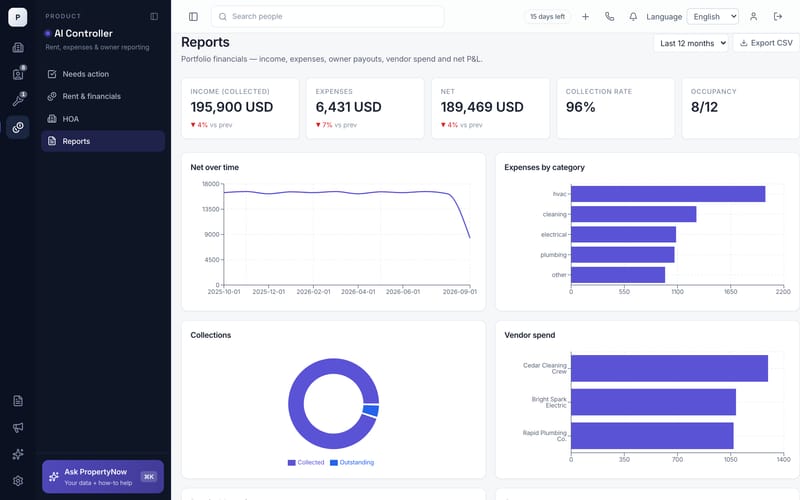
Task: Open the settings gear icon
Action: point(18,481)
